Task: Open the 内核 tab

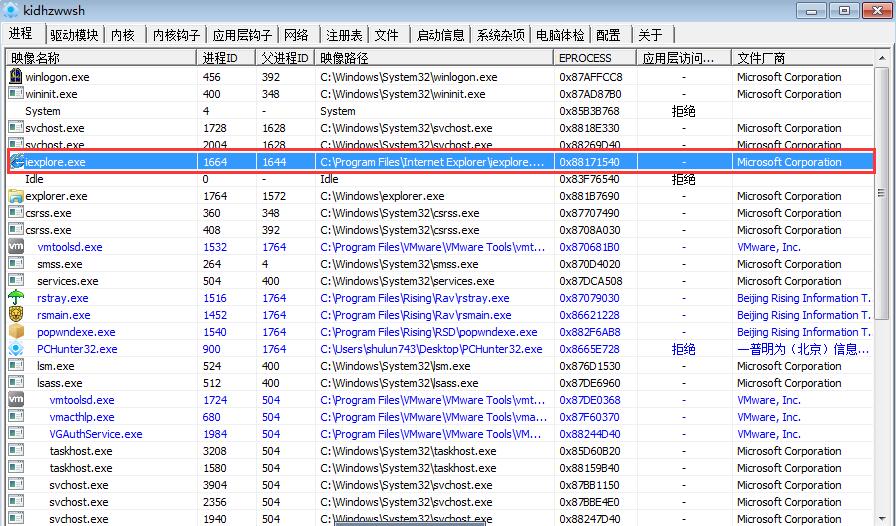Action: [123, 35]
